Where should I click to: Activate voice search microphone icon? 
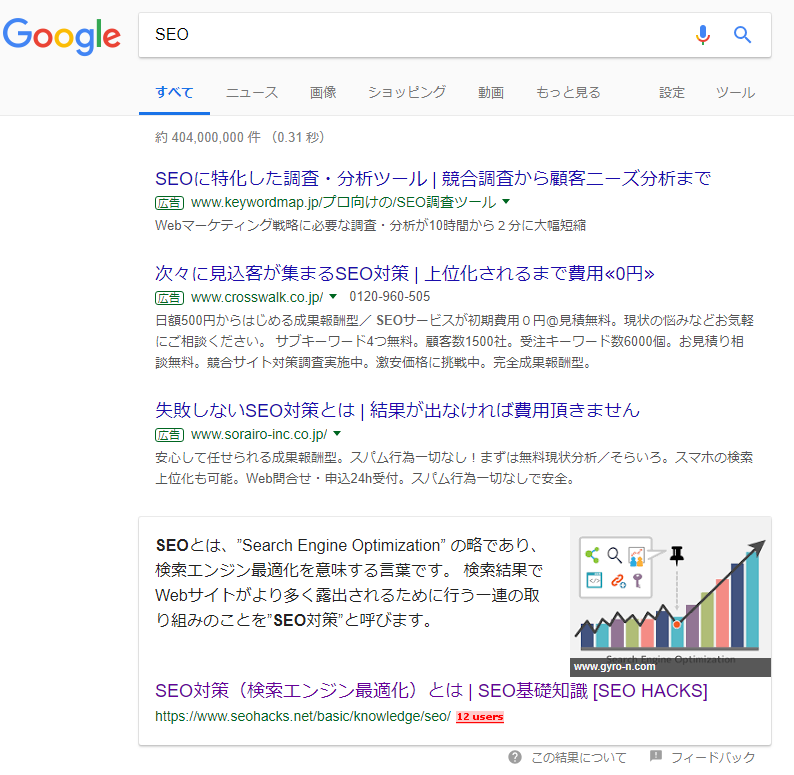click(x=702, y=34)
